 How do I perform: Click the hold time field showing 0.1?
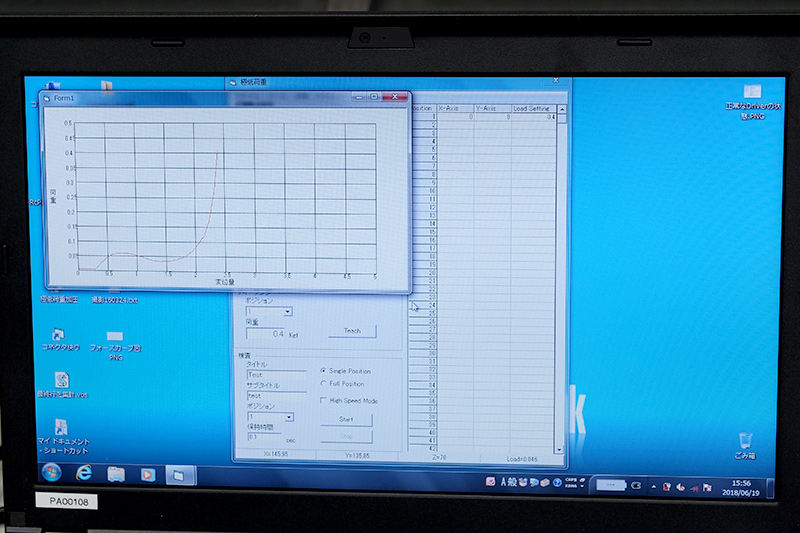[x=264, y=437]
